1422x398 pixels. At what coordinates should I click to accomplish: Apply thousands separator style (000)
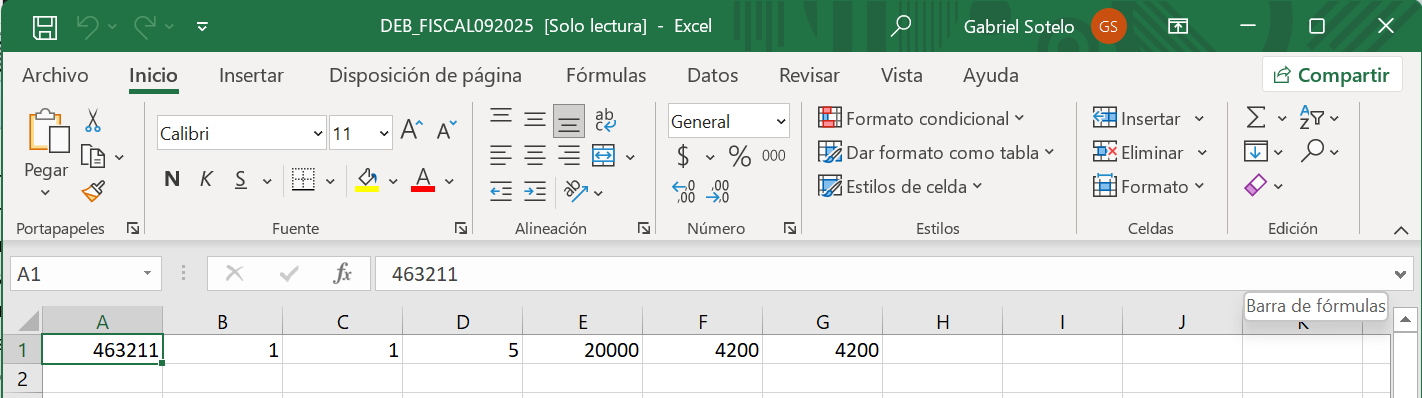pos(774,156)
